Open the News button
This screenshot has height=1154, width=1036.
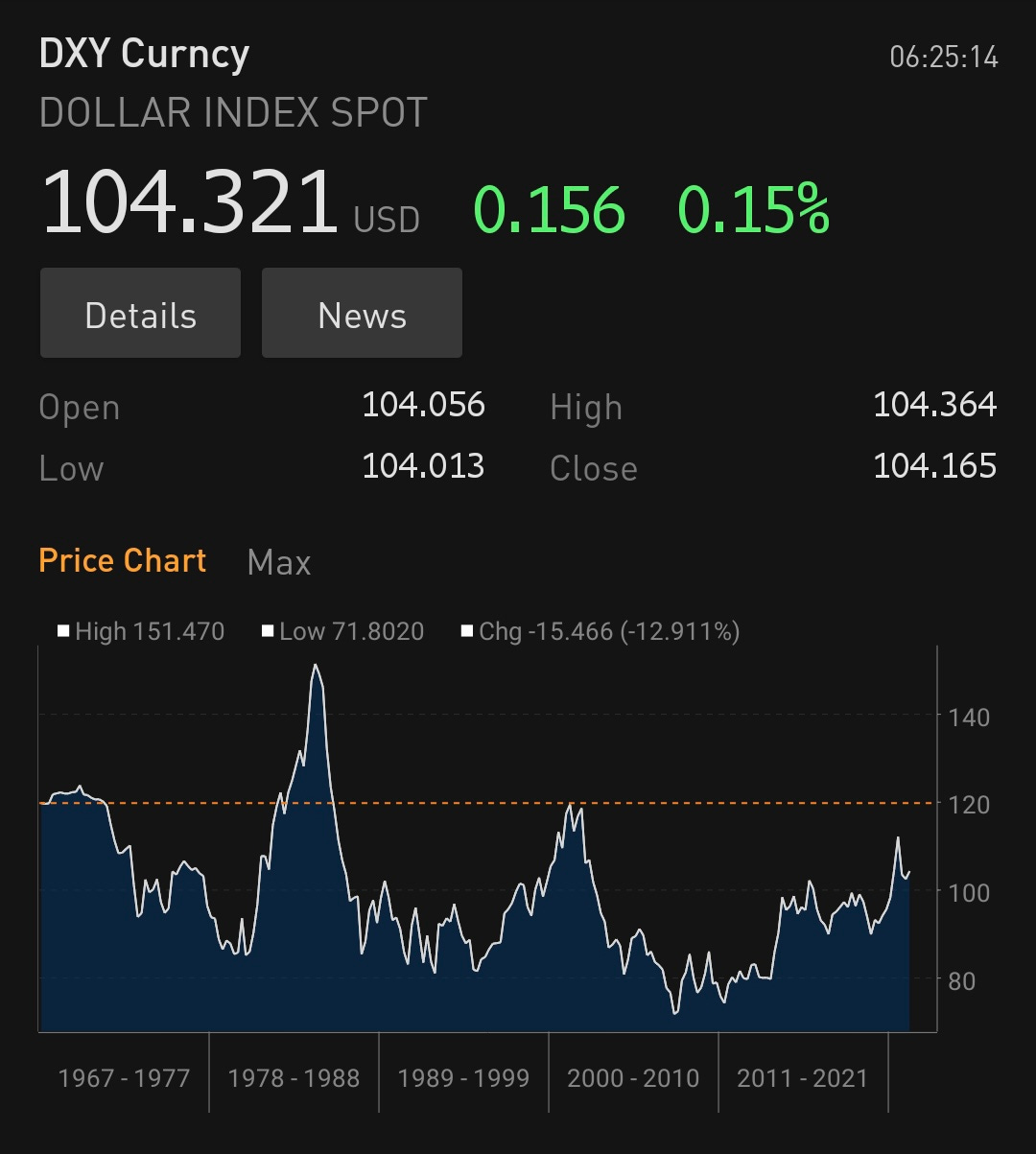click(x=362, y=314)
